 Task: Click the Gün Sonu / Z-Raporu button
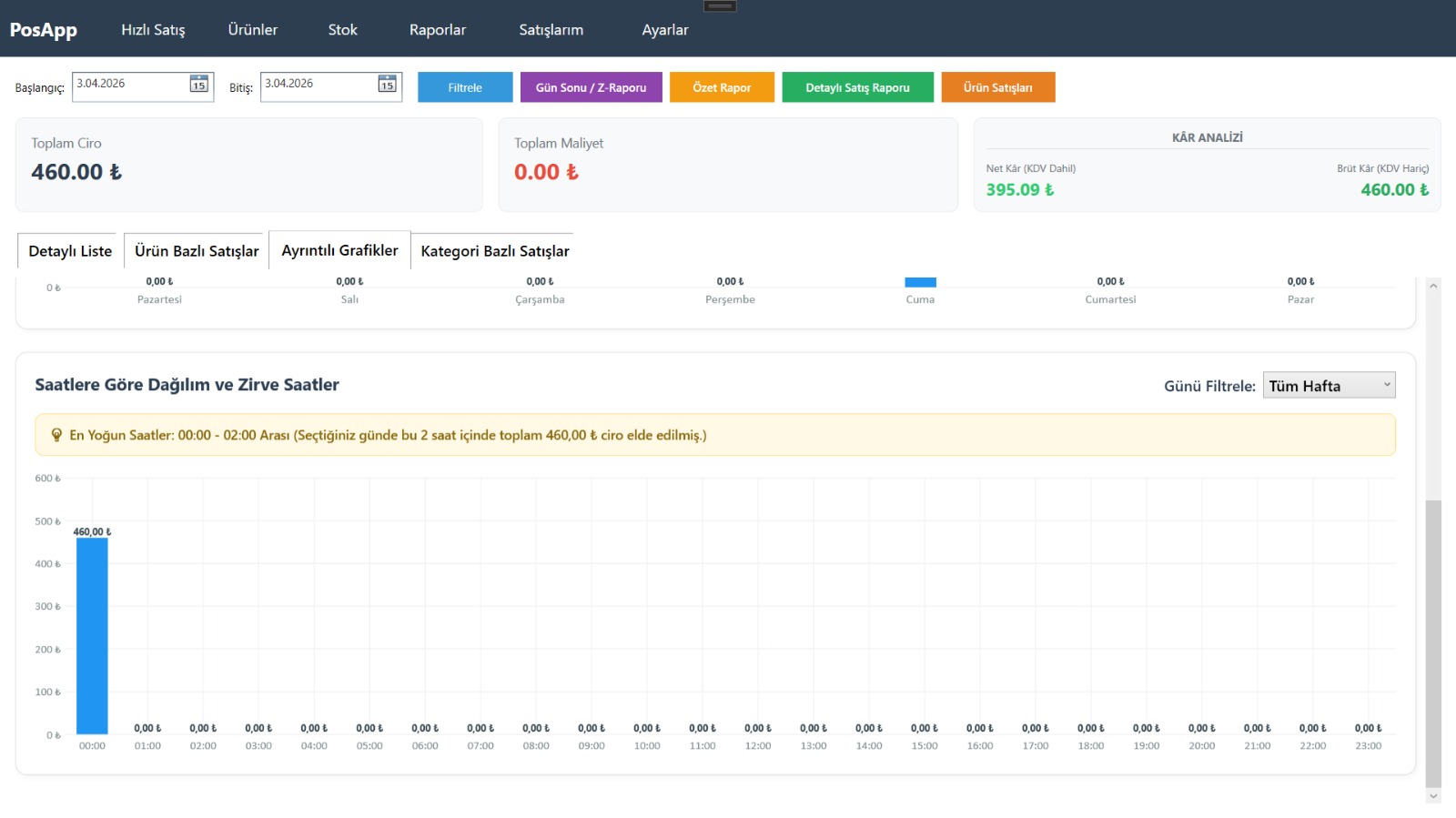tap(591, 87)
